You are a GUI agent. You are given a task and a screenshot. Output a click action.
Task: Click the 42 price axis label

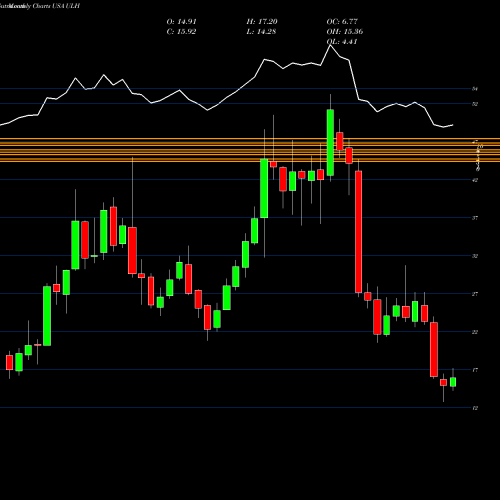(475, 180)
